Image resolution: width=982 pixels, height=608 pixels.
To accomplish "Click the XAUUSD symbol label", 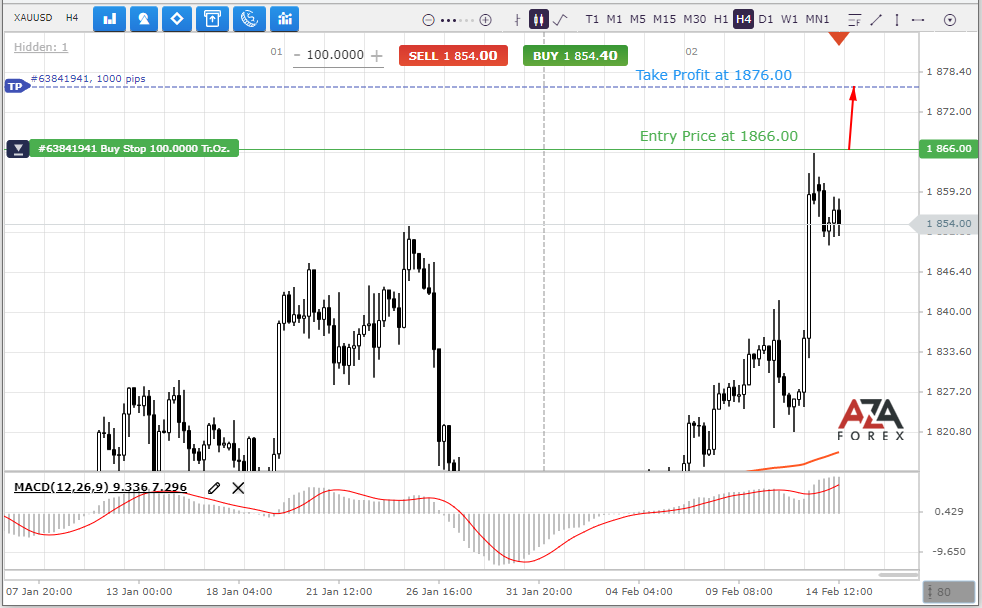I will click(x=33, y=18).
